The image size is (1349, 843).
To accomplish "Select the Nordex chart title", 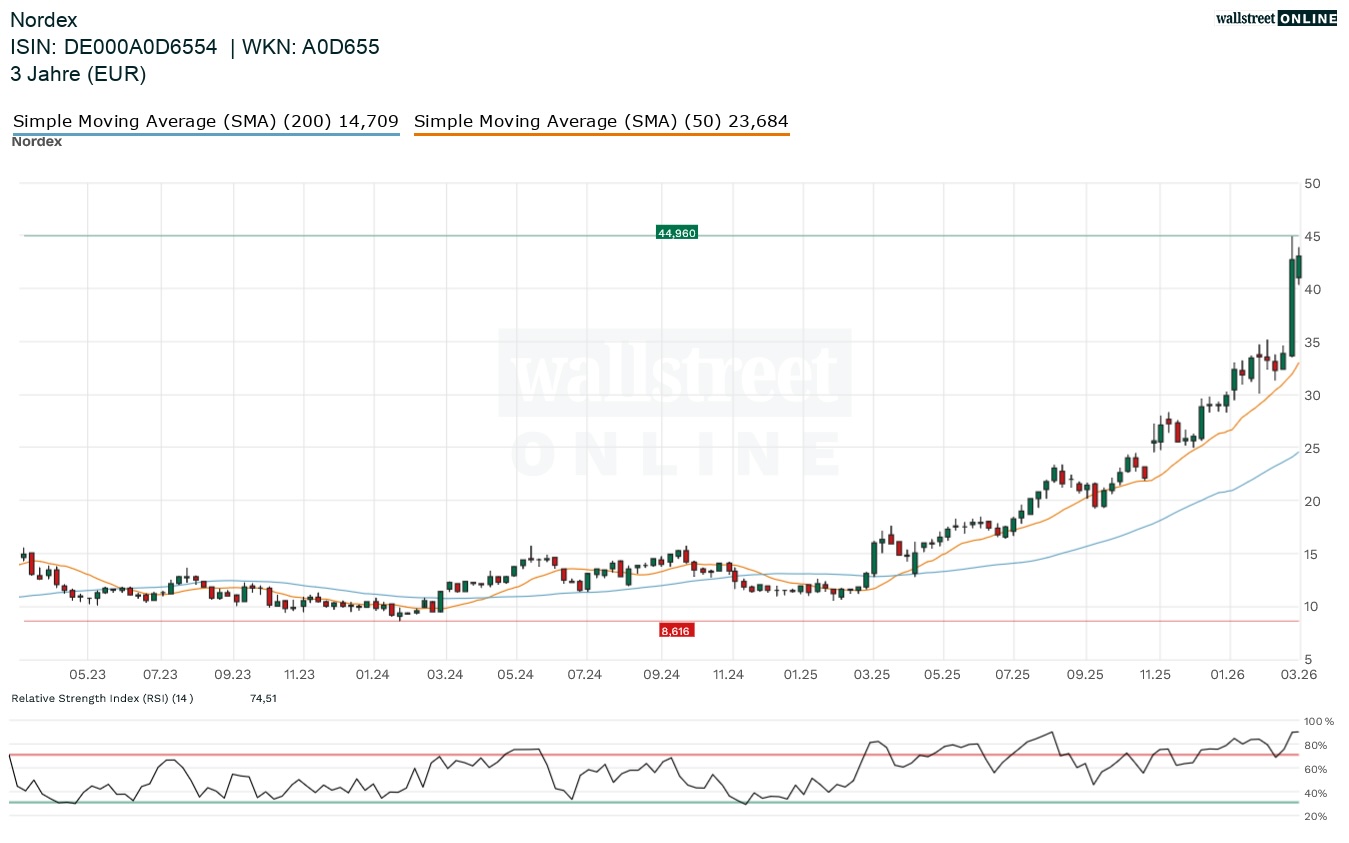I will coord(44,20).
